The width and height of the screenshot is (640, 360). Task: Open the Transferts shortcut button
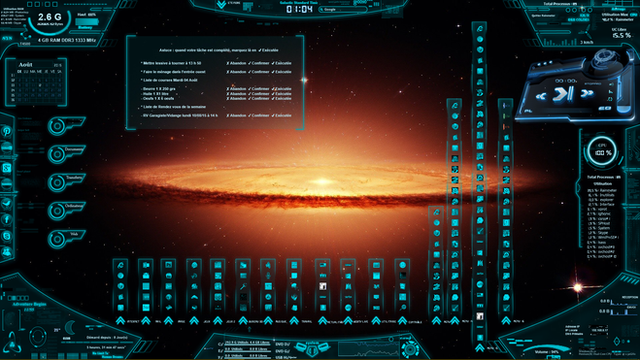(66, 182)
